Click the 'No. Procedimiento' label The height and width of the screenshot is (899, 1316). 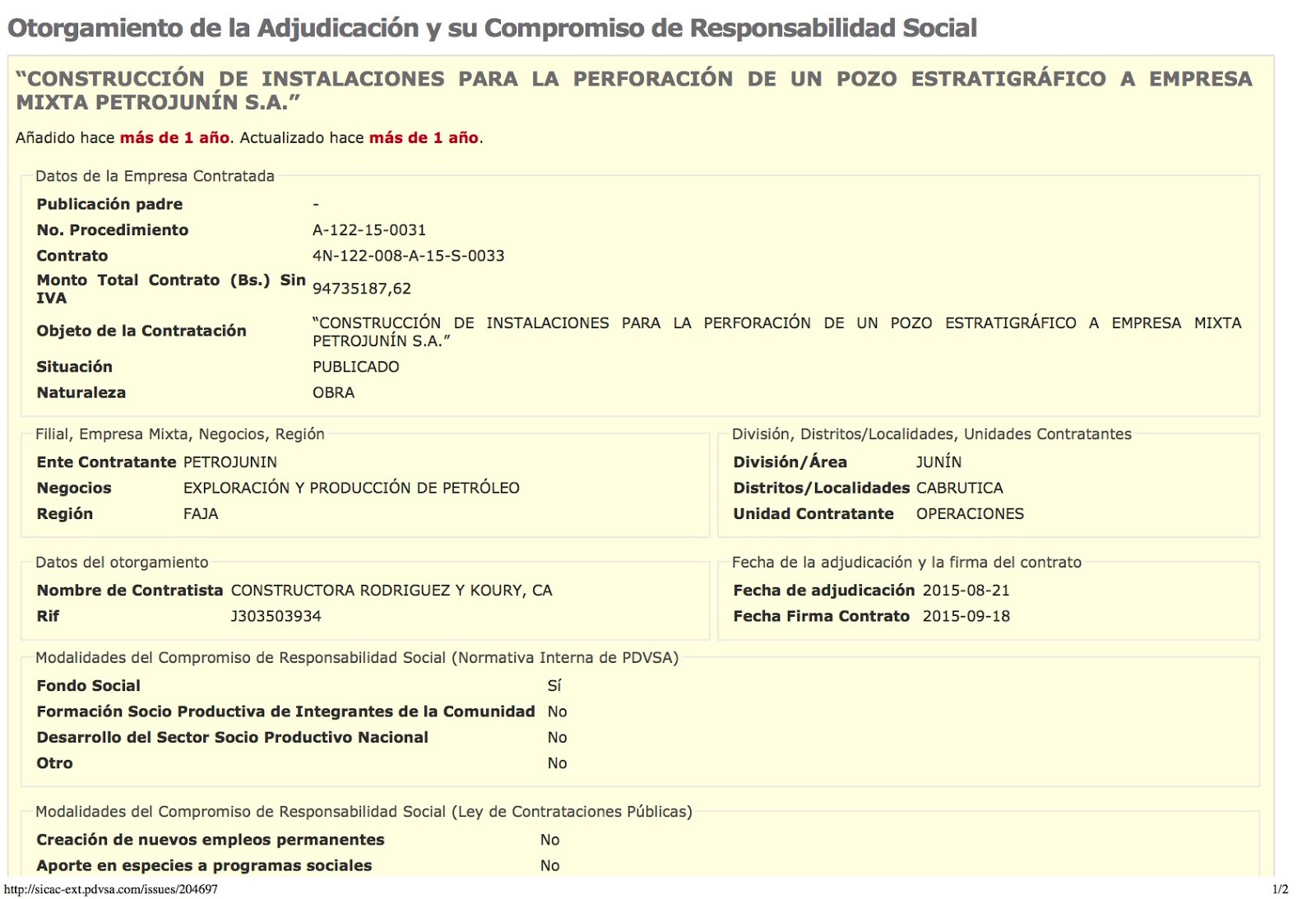(x=112, y=230)
